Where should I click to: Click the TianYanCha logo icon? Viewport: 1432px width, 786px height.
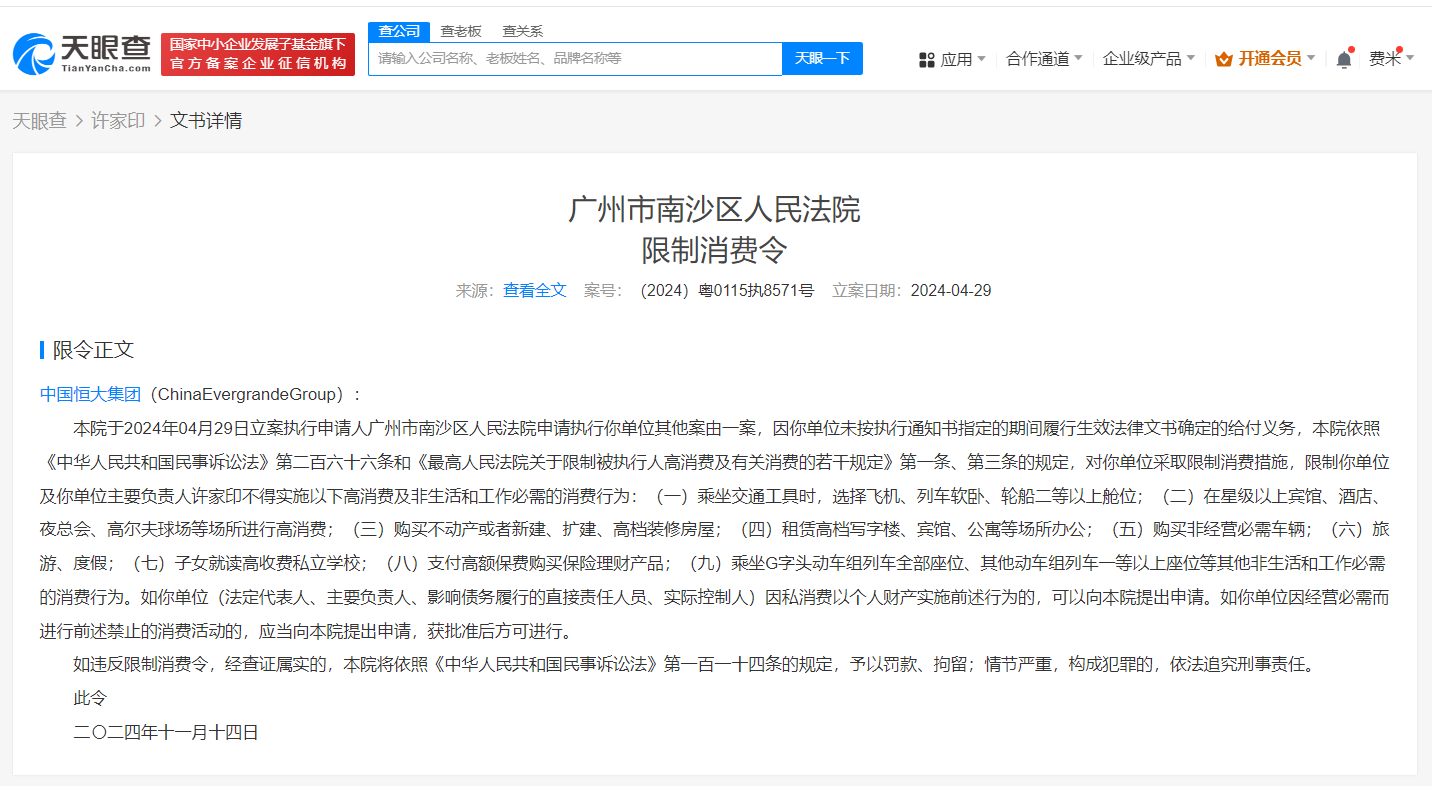pos(35,54)
